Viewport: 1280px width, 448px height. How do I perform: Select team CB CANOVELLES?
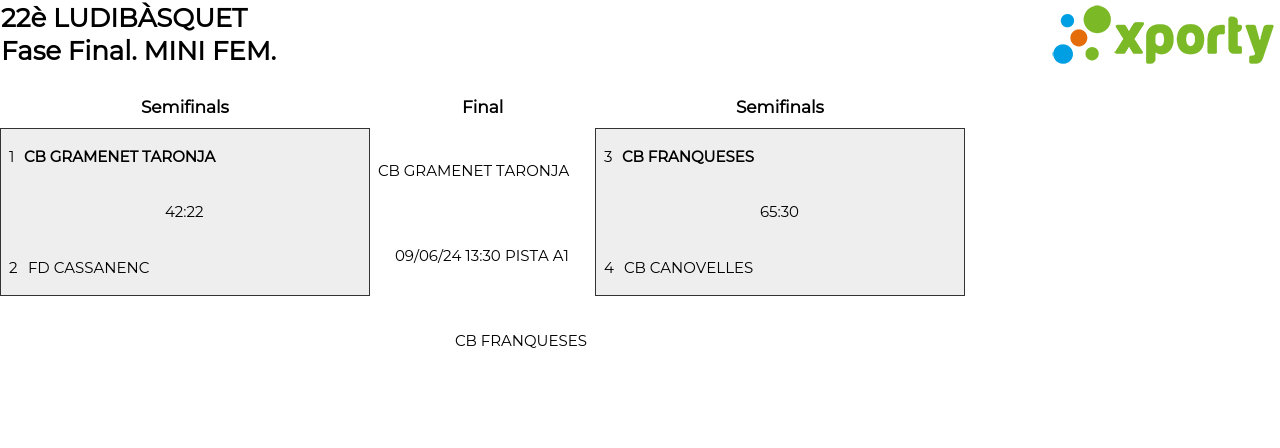click(x=688, y=268)
